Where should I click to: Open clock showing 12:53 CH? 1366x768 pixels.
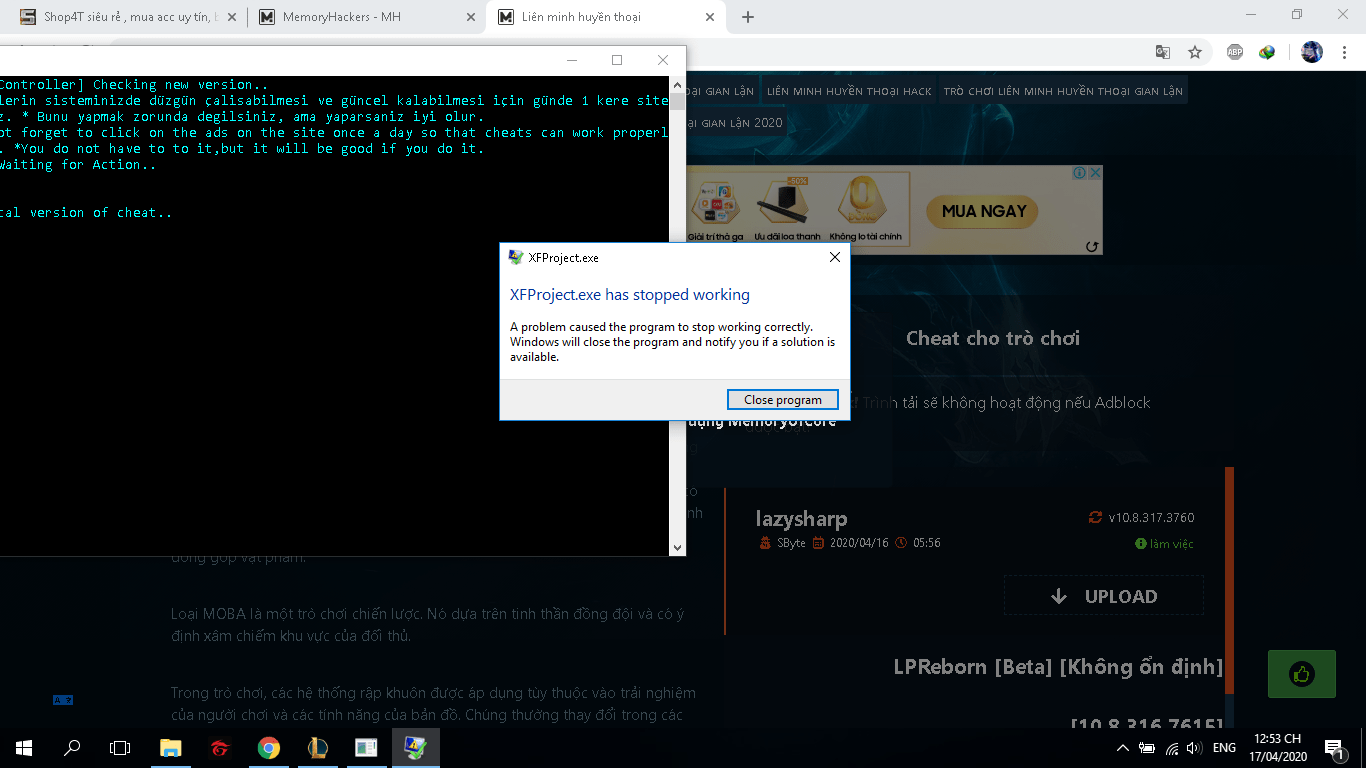click(x=1276, y=748)
